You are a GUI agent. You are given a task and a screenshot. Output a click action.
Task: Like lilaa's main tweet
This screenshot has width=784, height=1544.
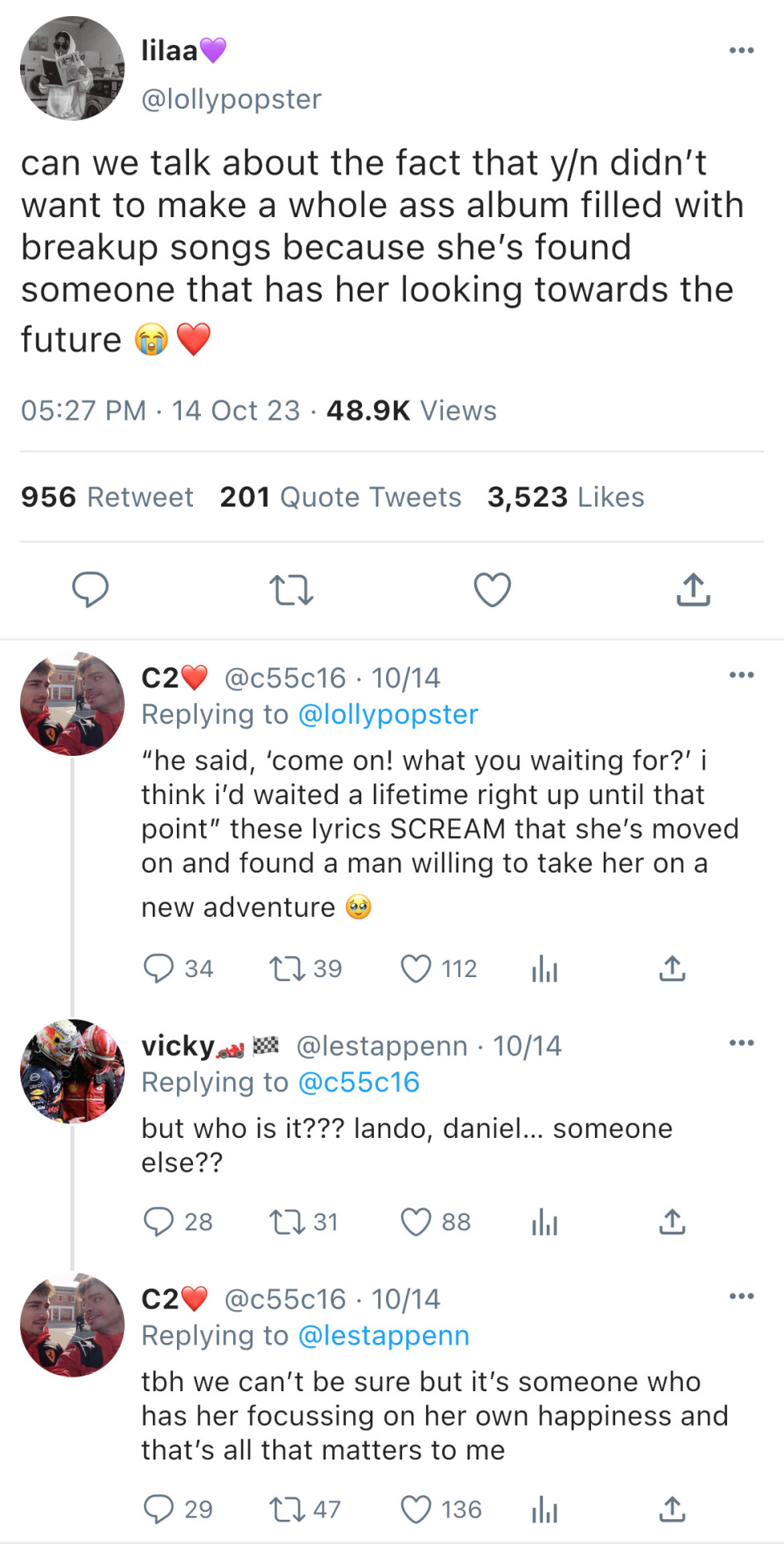point(492,589)
